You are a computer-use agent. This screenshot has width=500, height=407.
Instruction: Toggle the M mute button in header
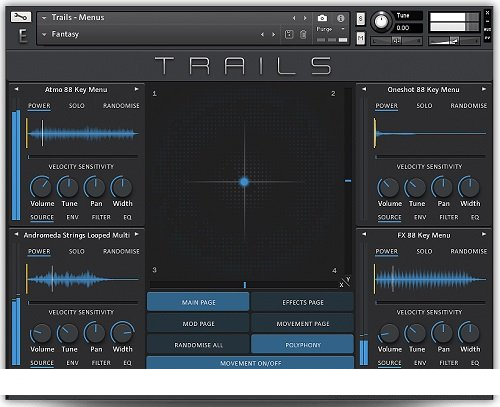coord(360,38)
